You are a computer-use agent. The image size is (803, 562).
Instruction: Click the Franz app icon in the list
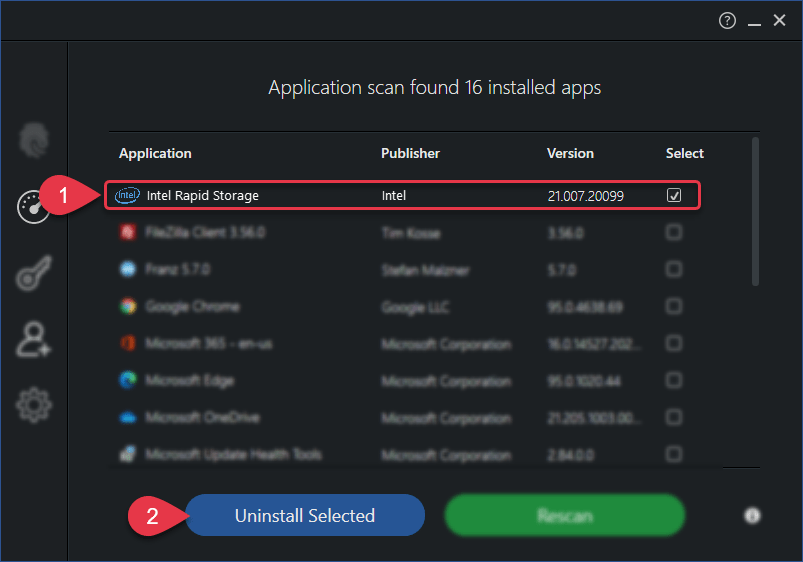click(x=128, y=269)
